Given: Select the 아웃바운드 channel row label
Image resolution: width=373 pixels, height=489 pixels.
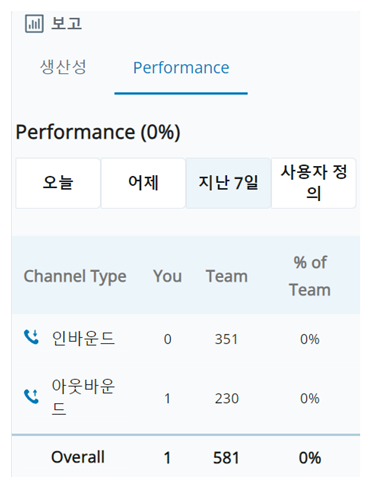Looking at the screenshot, I should pyautogui.click(x=83, y=397).
